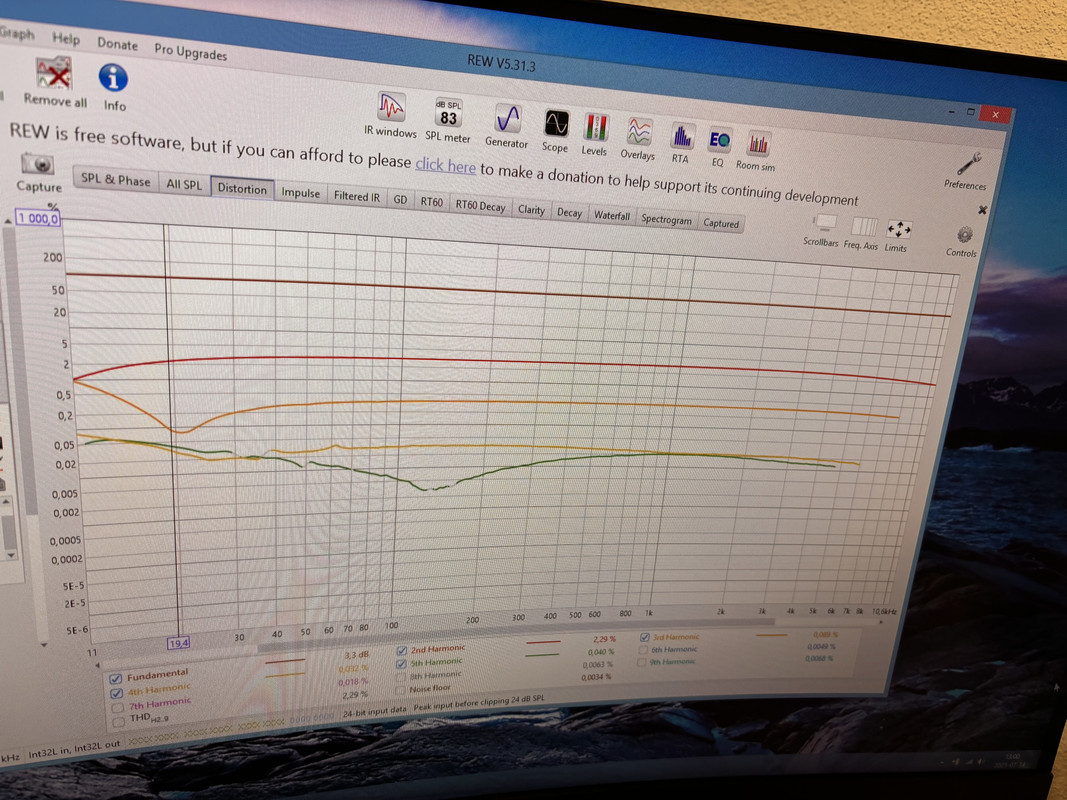Open the Captured tab
The width and height of the screenshot is (1067, 800).
coord(721,224)
